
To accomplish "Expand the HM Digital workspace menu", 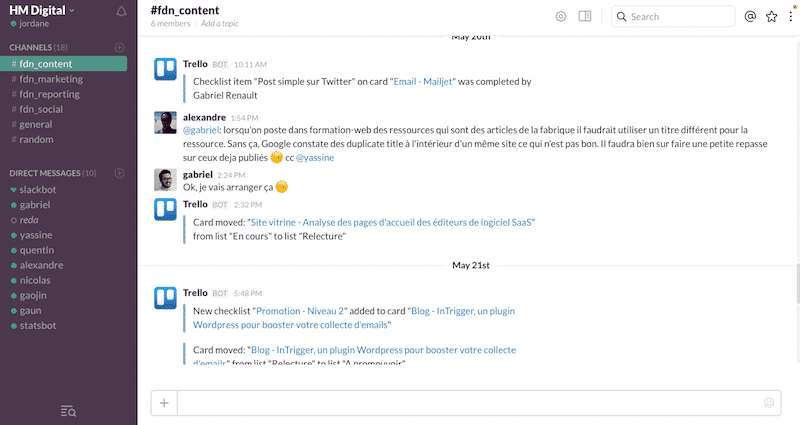I will 42,10.
